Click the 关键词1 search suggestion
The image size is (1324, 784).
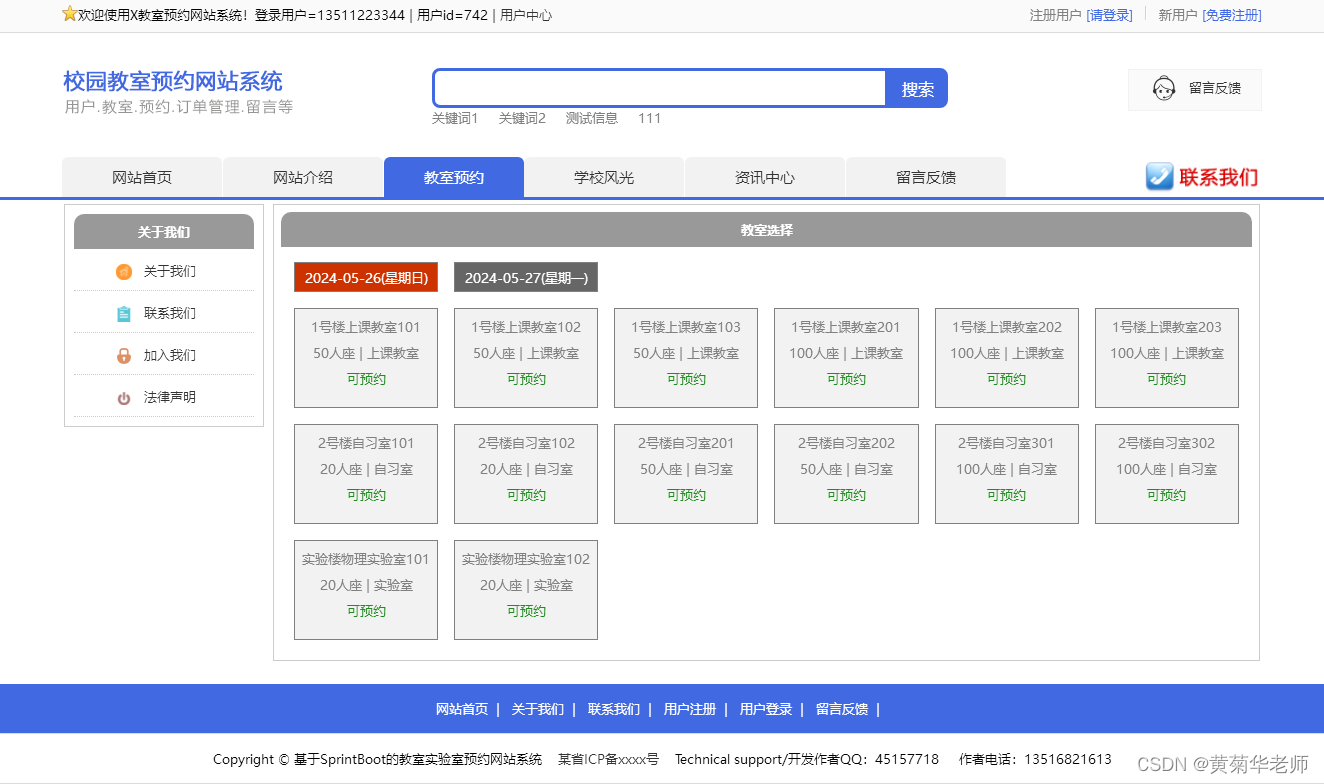(455, 118)
